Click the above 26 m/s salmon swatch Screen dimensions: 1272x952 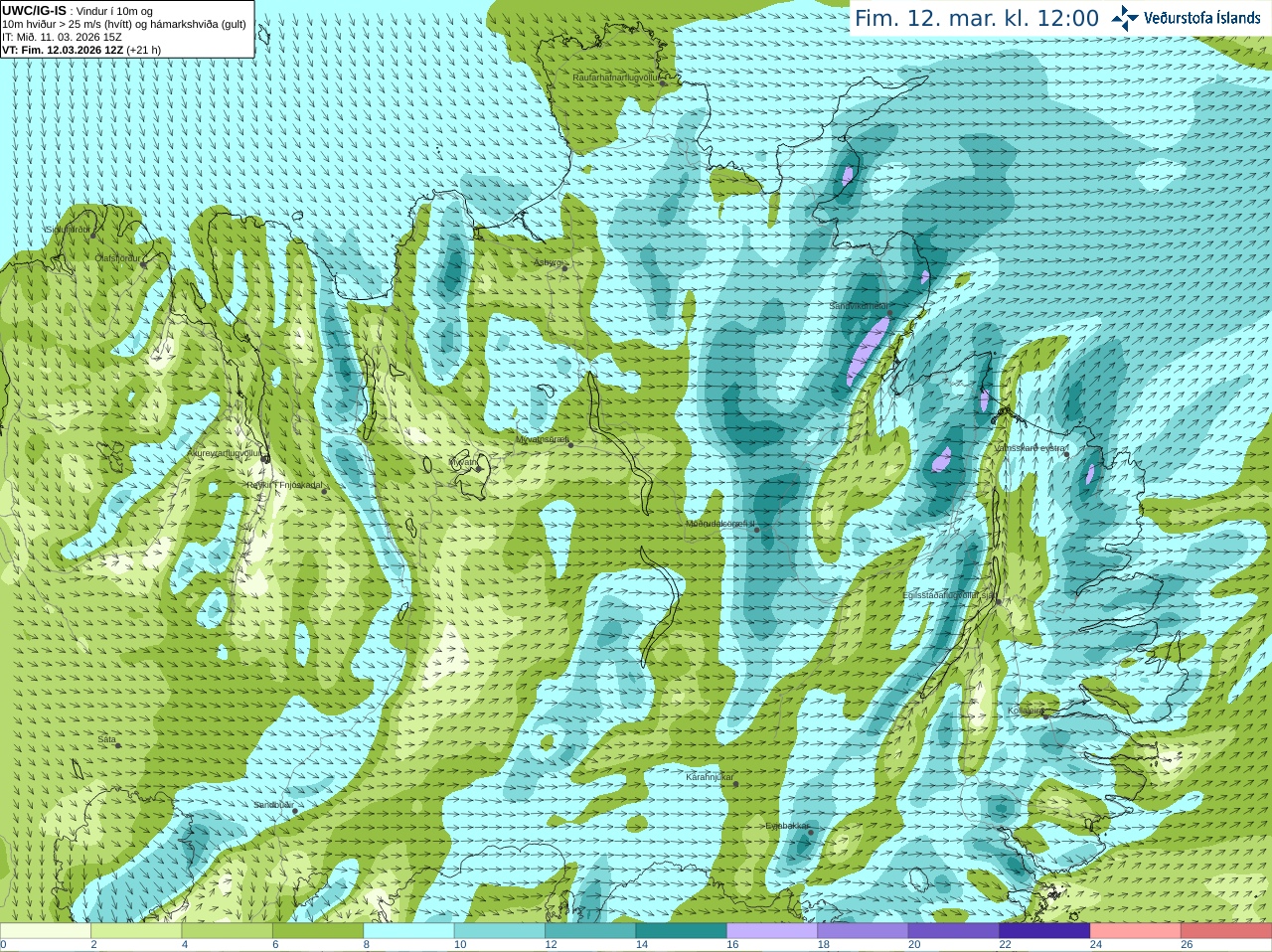tap(1226, 931)
